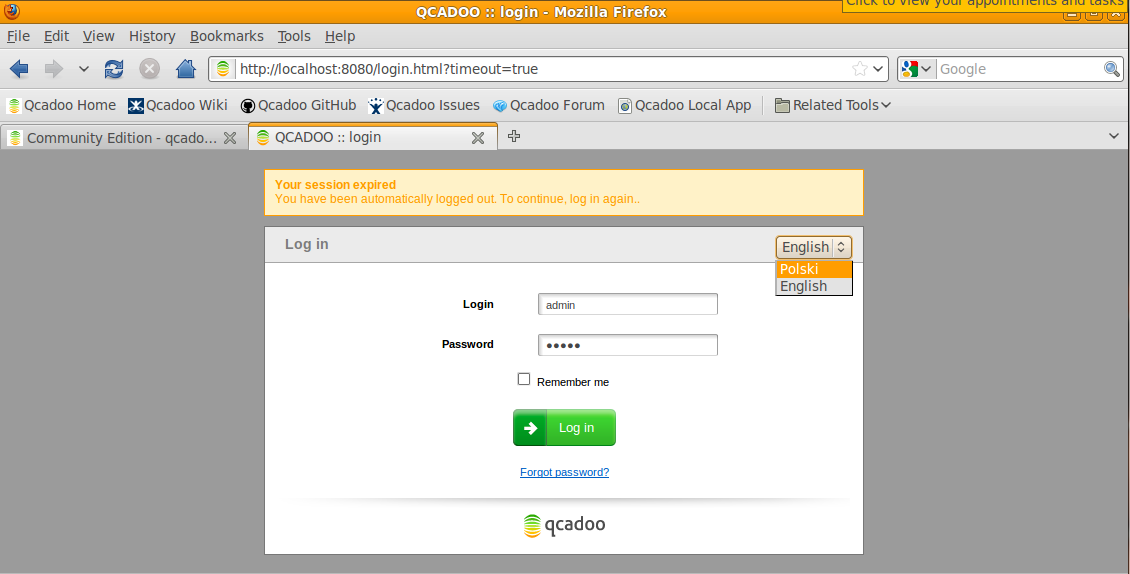Screen dimensions: 1130x574
Task: Bookmark this page with the star icon
Action: pos(859,69)
